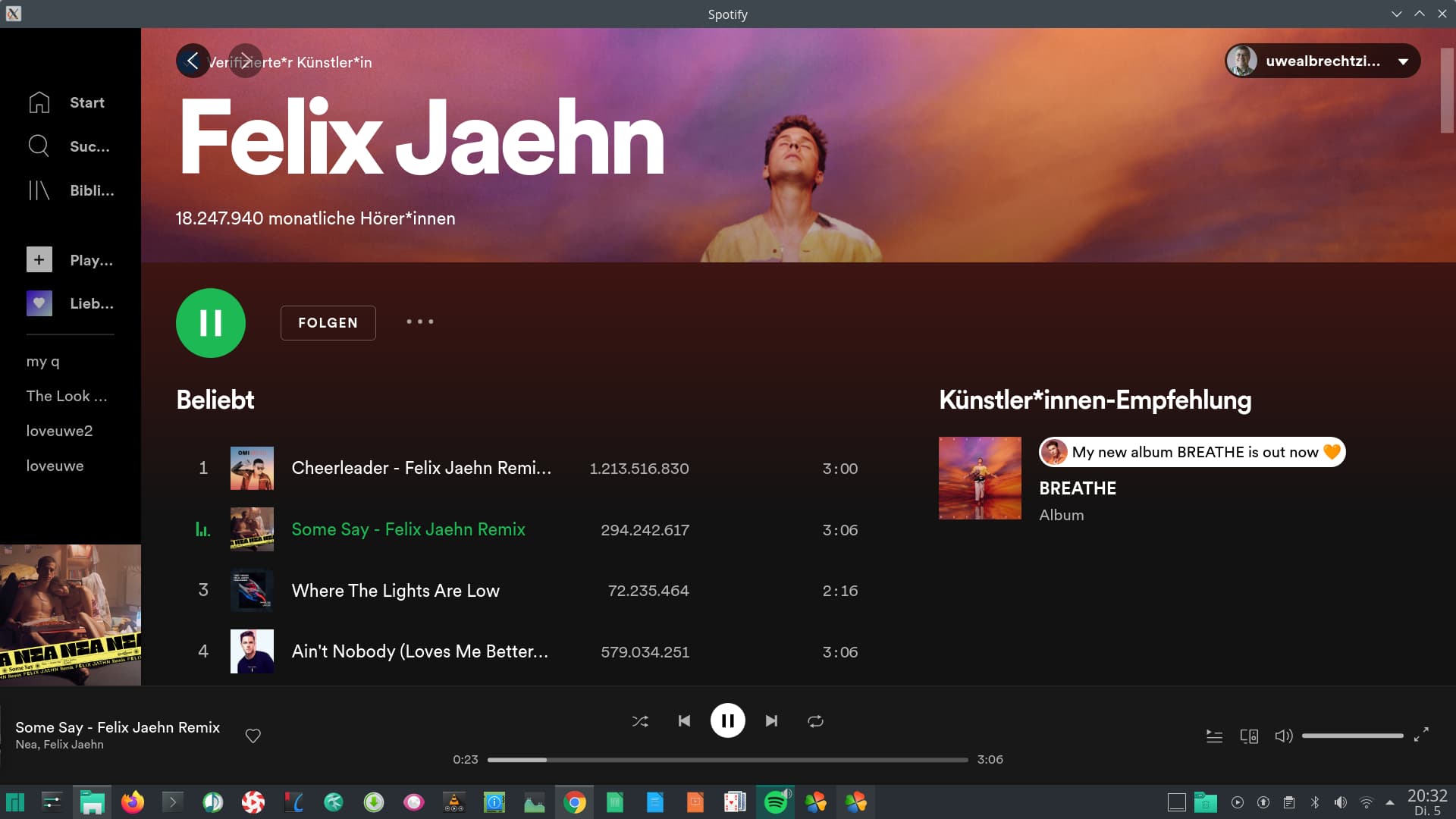Open the 'my q' playlist
Screen dimensions: 1456x819
tap(43, 362)
